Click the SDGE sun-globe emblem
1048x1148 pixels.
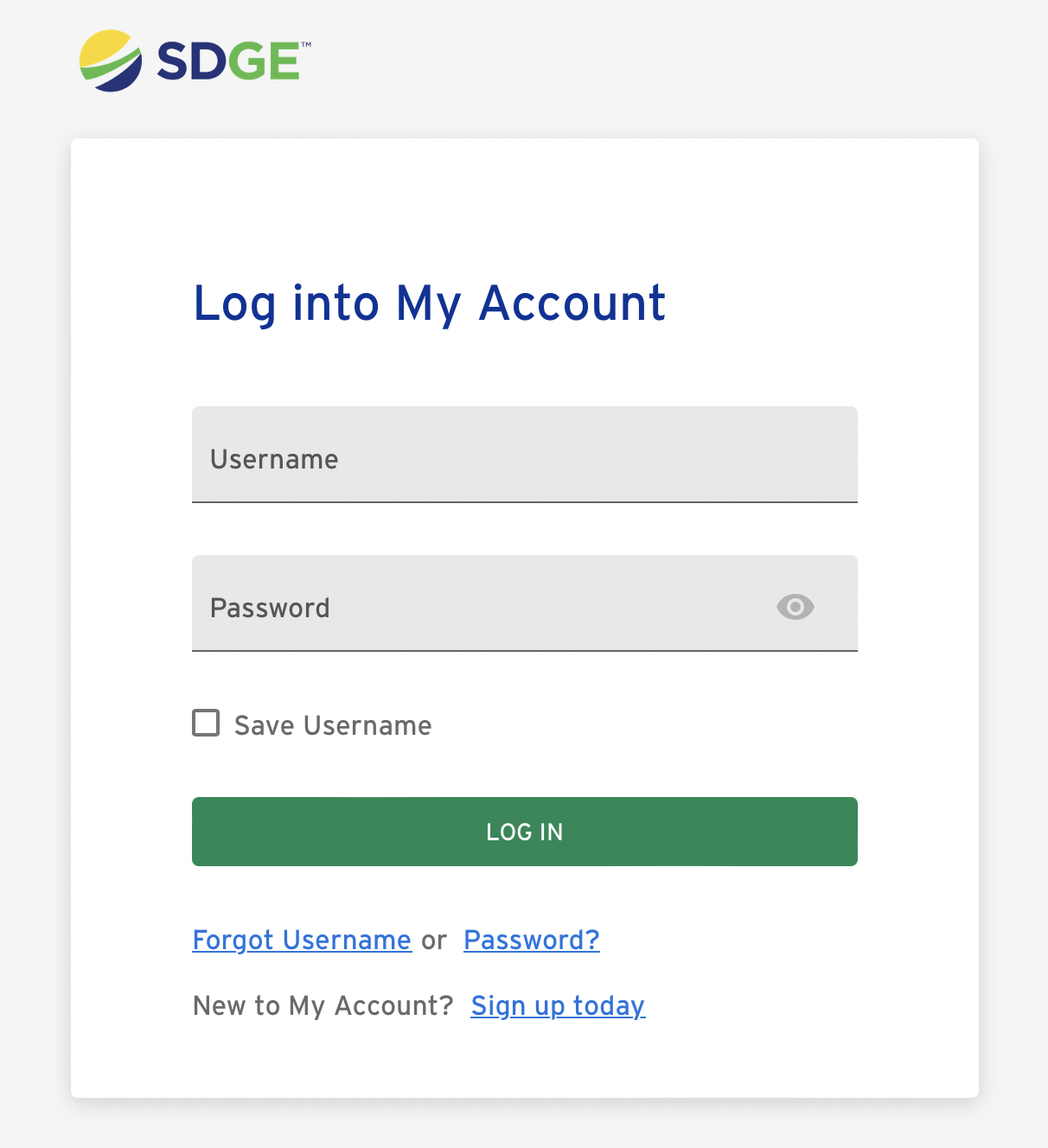111,61
